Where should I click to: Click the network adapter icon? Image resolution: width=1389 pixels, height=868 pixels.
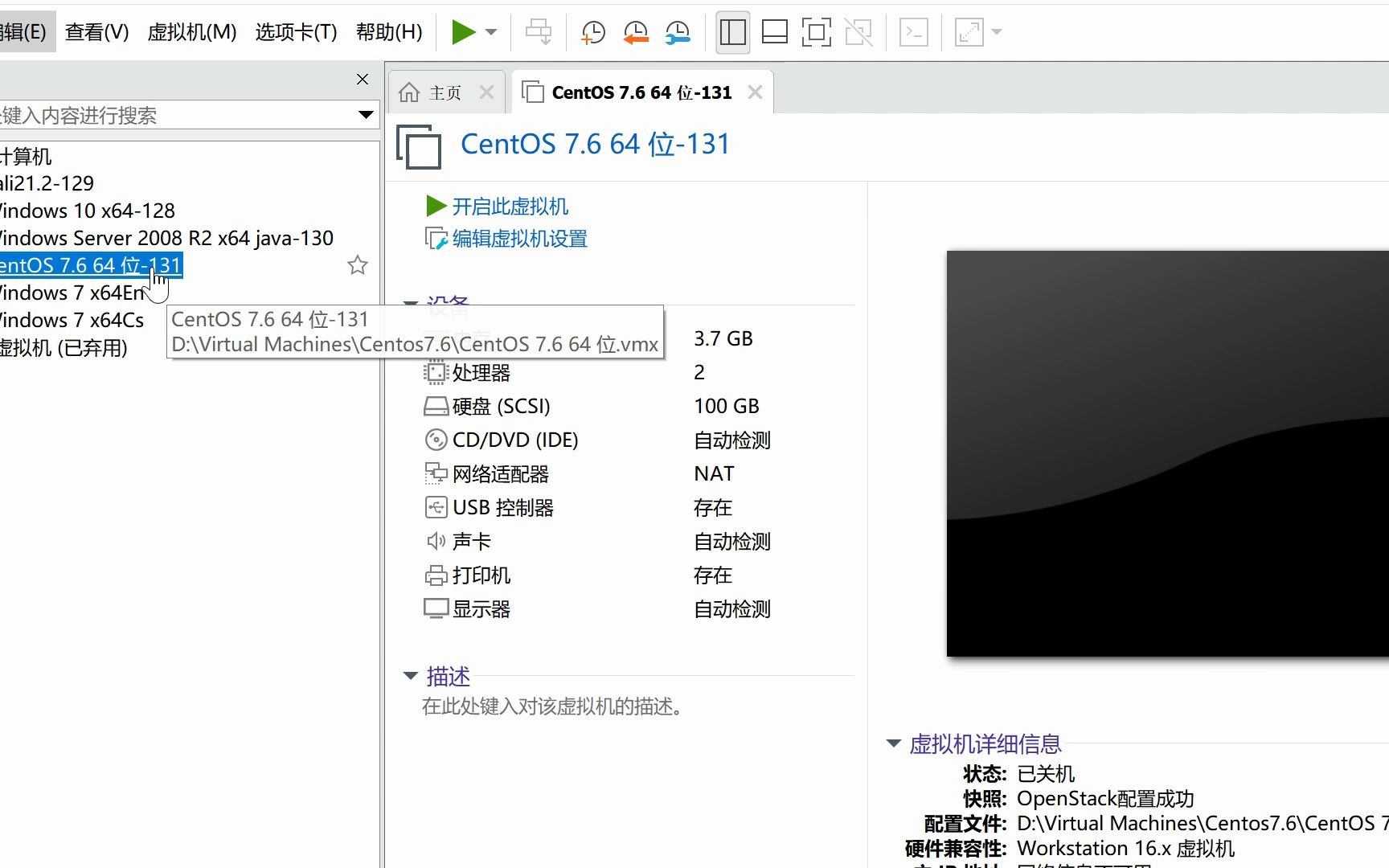click(436, 474)
